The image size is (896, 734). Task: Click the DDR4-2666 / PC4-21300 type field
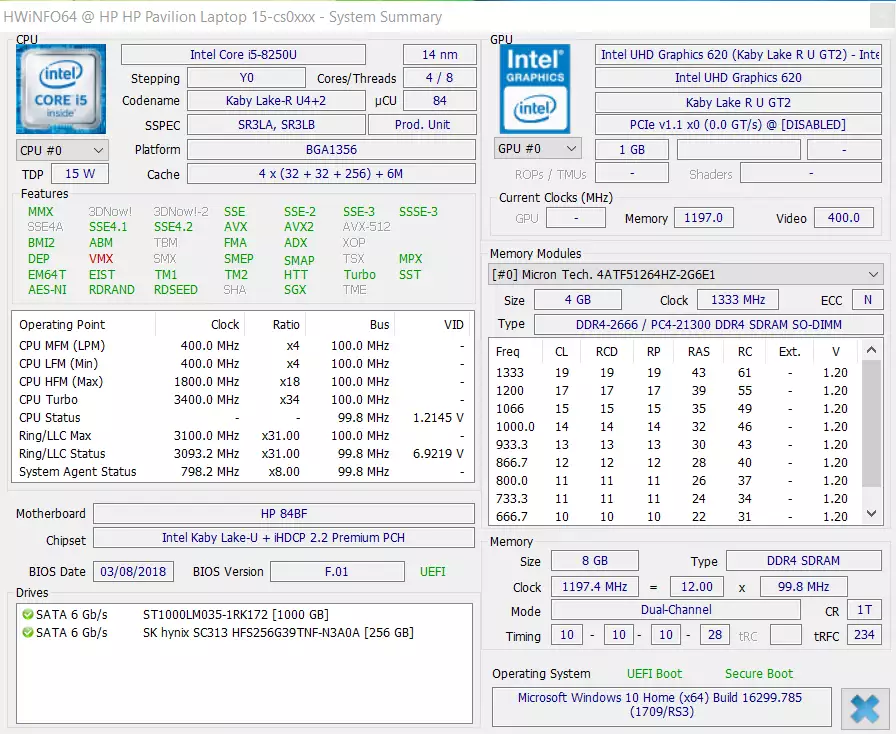[x=709, y=325]
